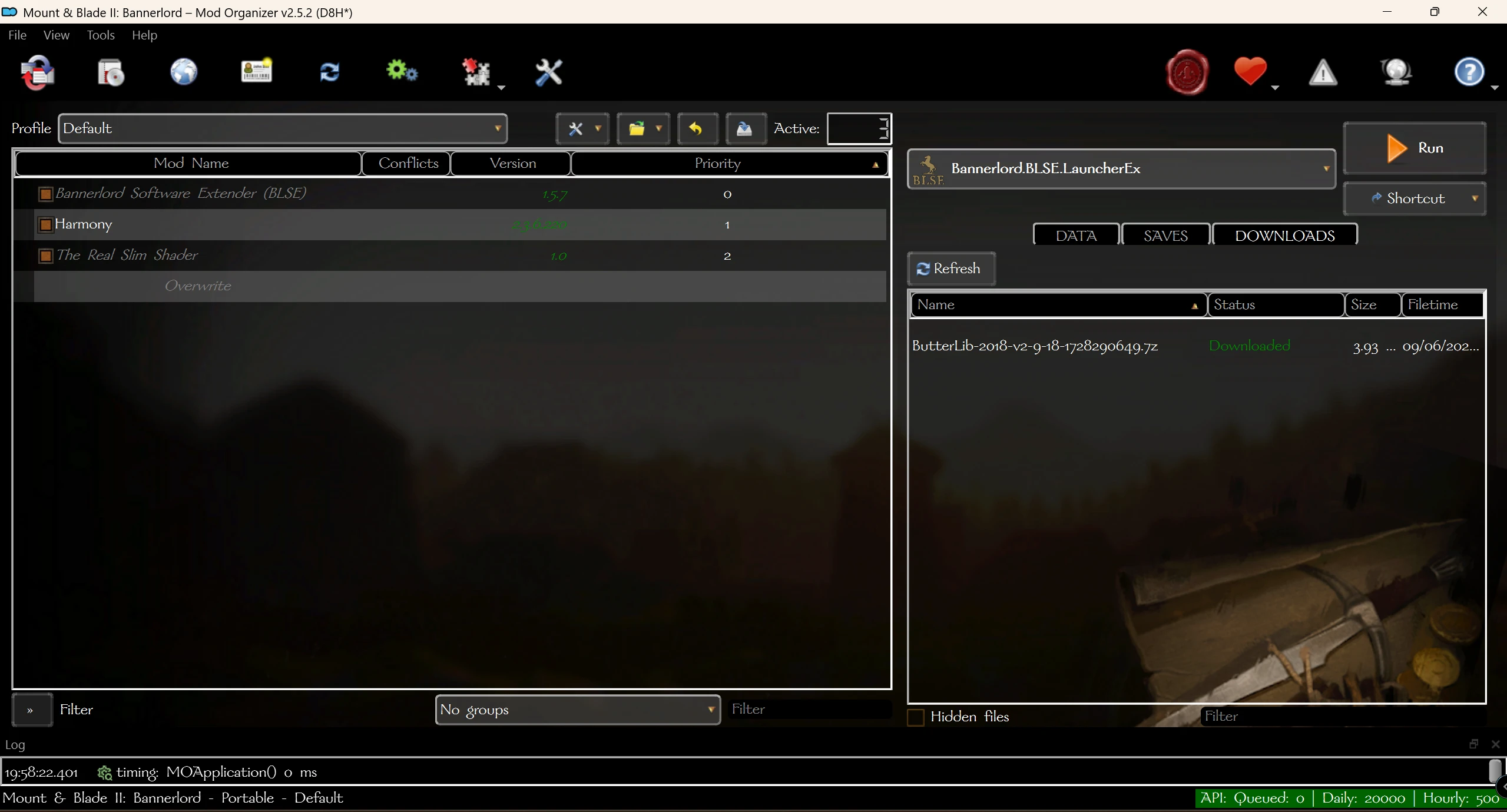Sort downloads by Status column header
Screen dimensions: 1507x812
click(x=1276, y=305)
